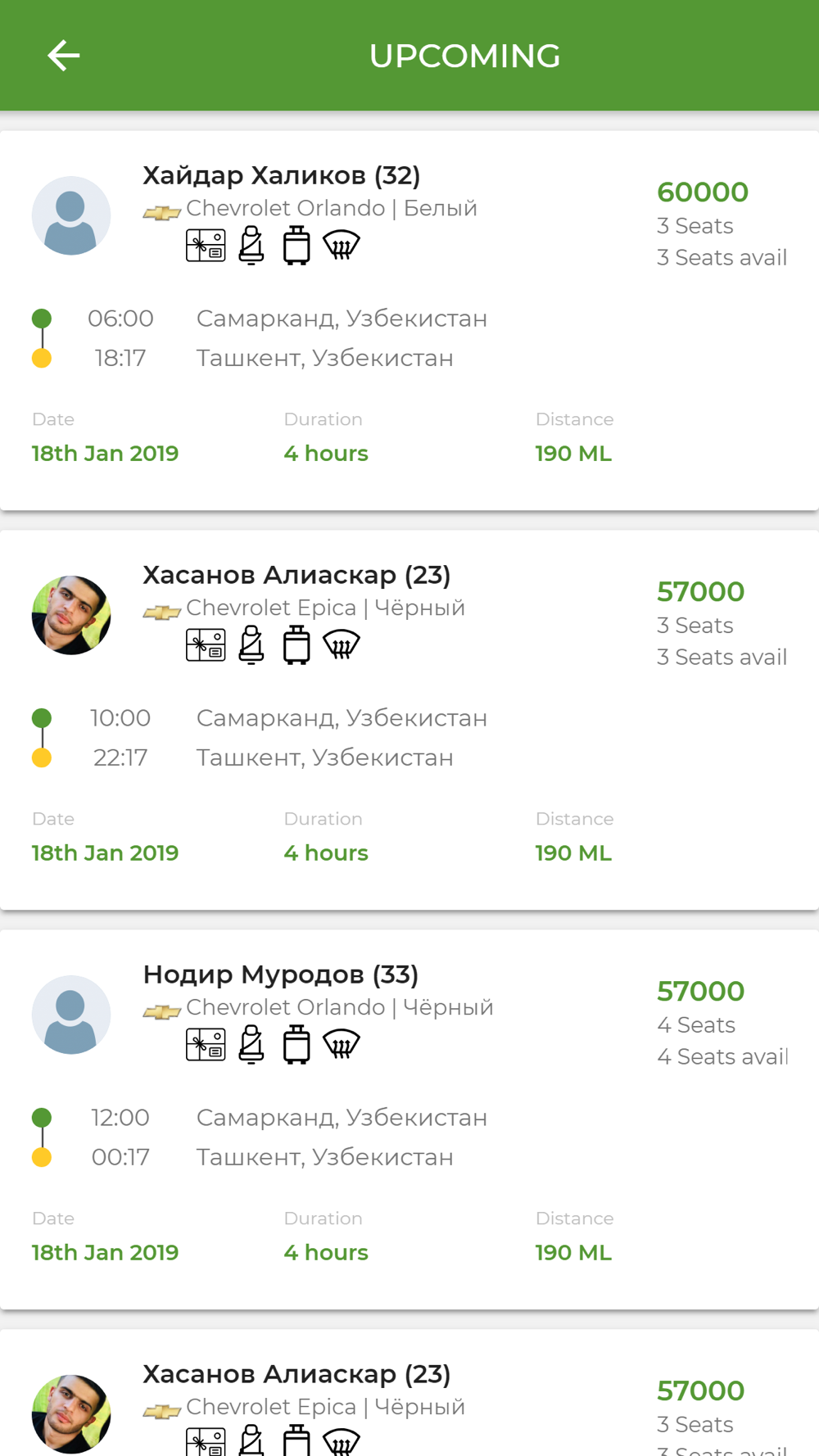Tap luggage icon on Нодир Муродов ride
Image resolution: width=819 pixels, height=1456 pixels.
point(296,1044)
